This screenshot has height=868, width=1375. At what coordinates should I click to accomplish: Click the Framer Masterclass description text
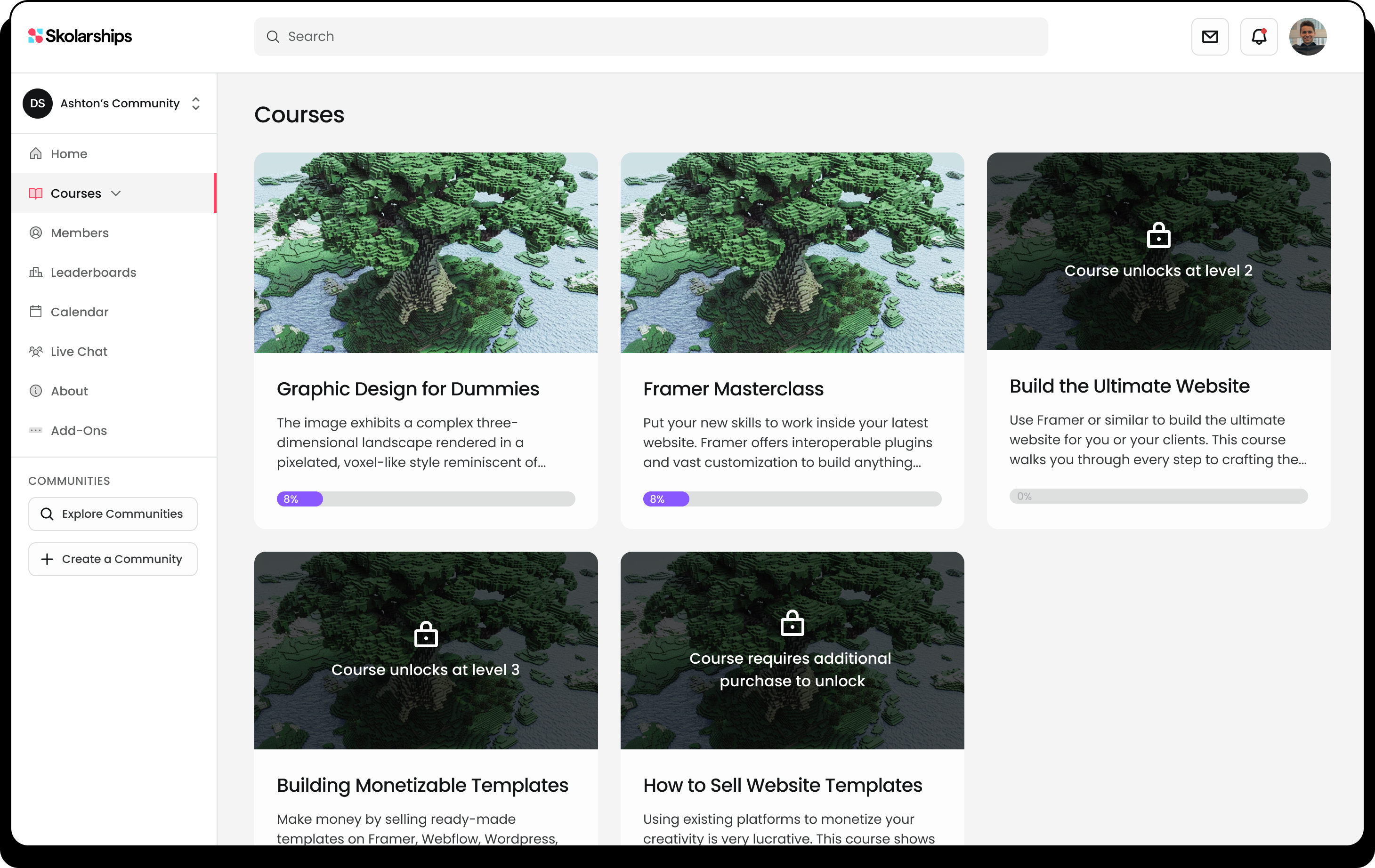coord(787,442)
